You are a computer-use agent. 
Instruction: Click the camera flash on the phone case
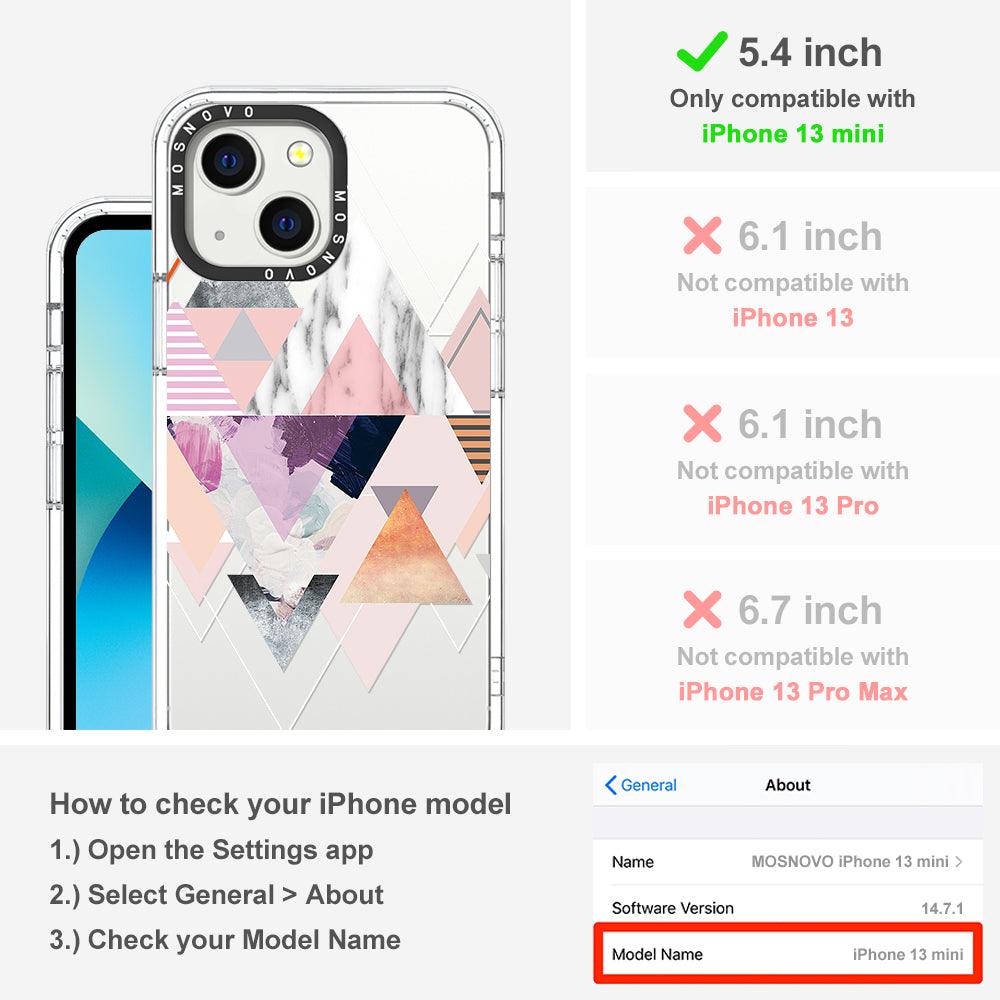[x=300, y=154]
